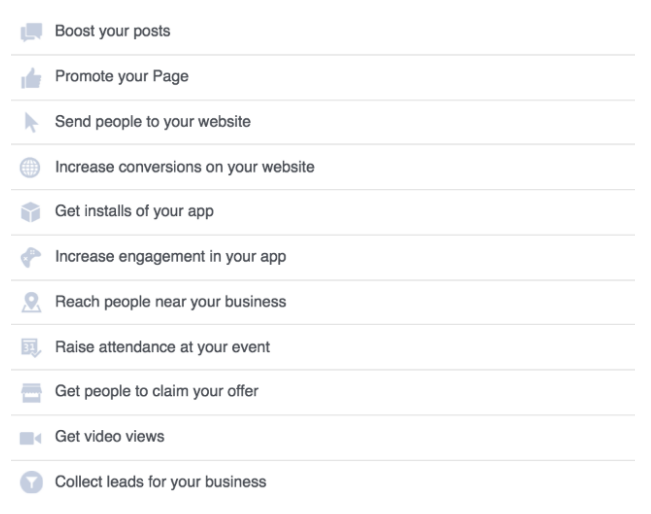Viewport: 651px width, 514px height.
Task: Select "Collect leads for your business"
Action: (160, 482)
